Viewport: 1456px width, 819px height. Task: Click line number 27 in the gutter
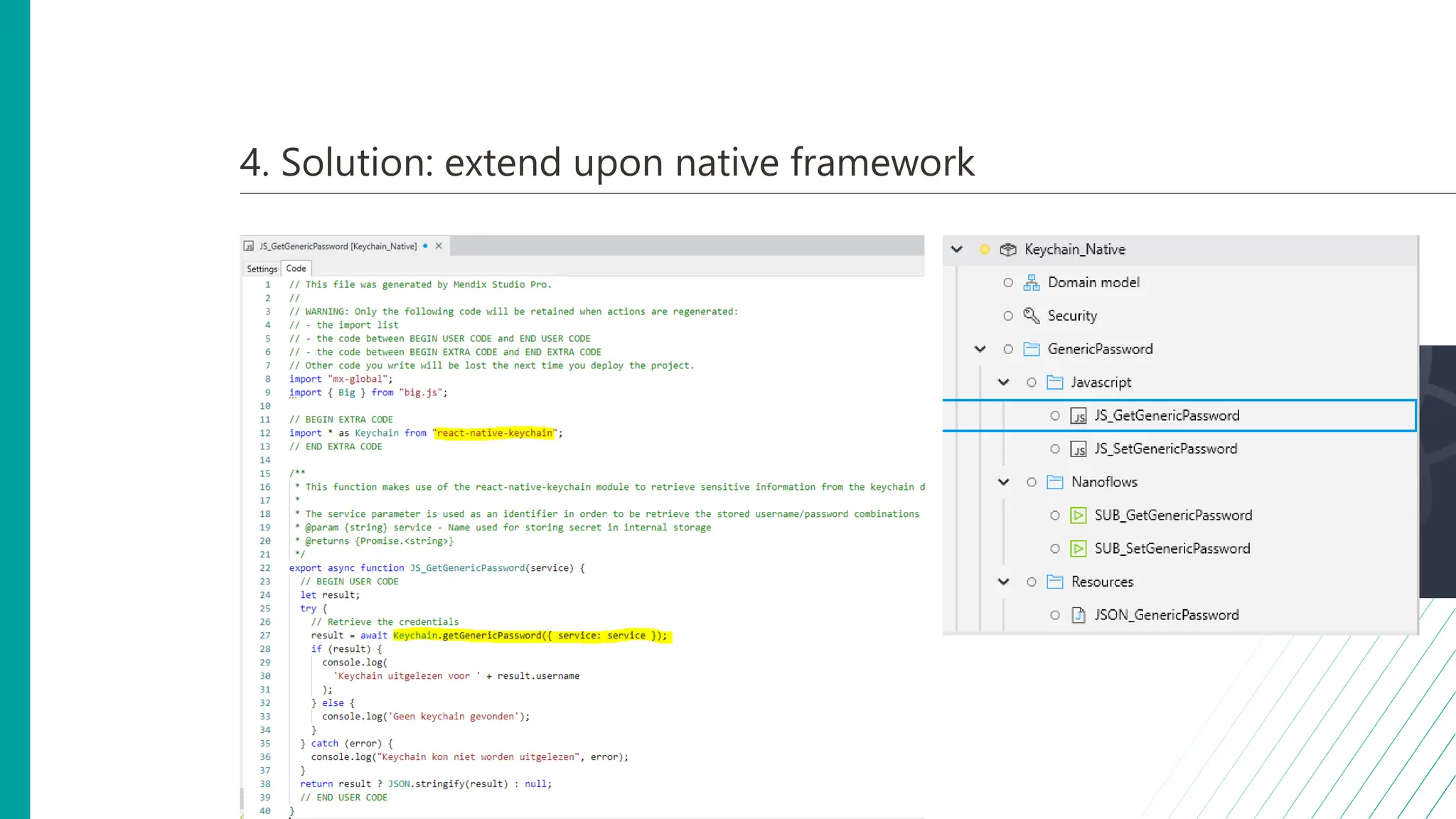(x=265, y=636)
